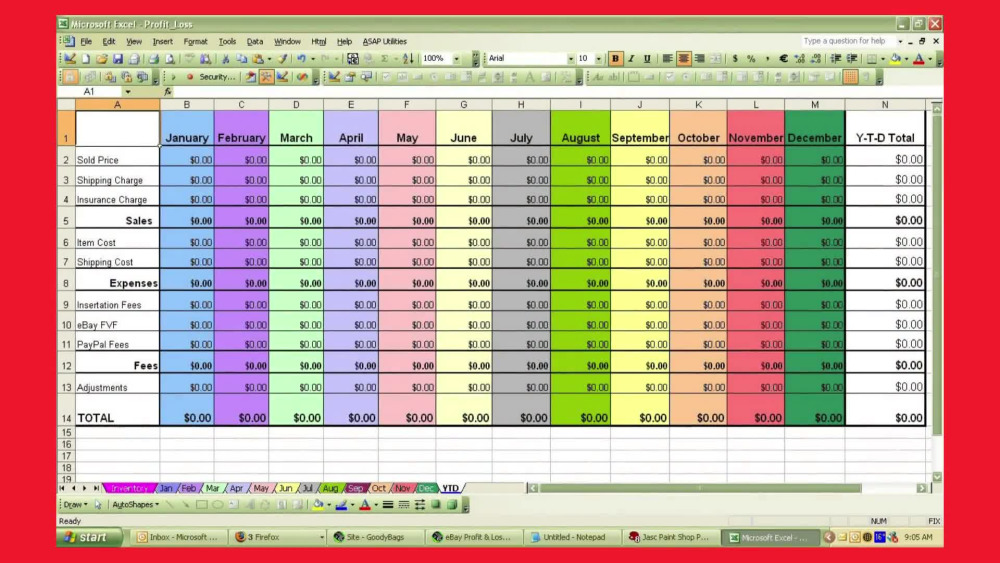Open the Font size dropdown showing 10

(598, 59)
